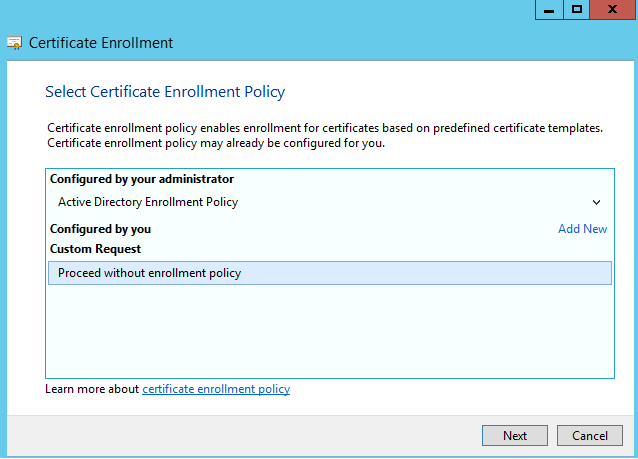Image resolution: width=638 pixels, height=459 pixels.
Task: Click the Configured by your administrator heading
Action: [x=142, y=179]
